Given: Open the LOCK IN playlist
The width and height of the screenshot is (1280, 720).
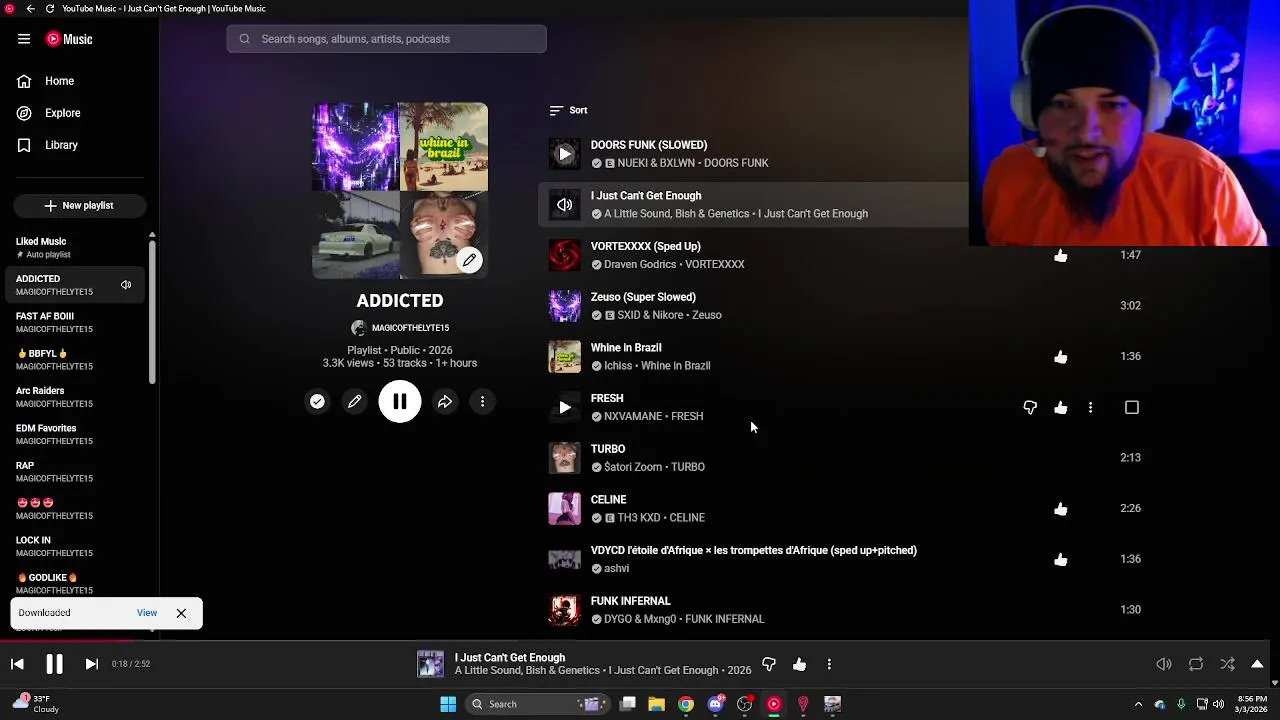Looking at the screenshot, I should click(75, 546).
